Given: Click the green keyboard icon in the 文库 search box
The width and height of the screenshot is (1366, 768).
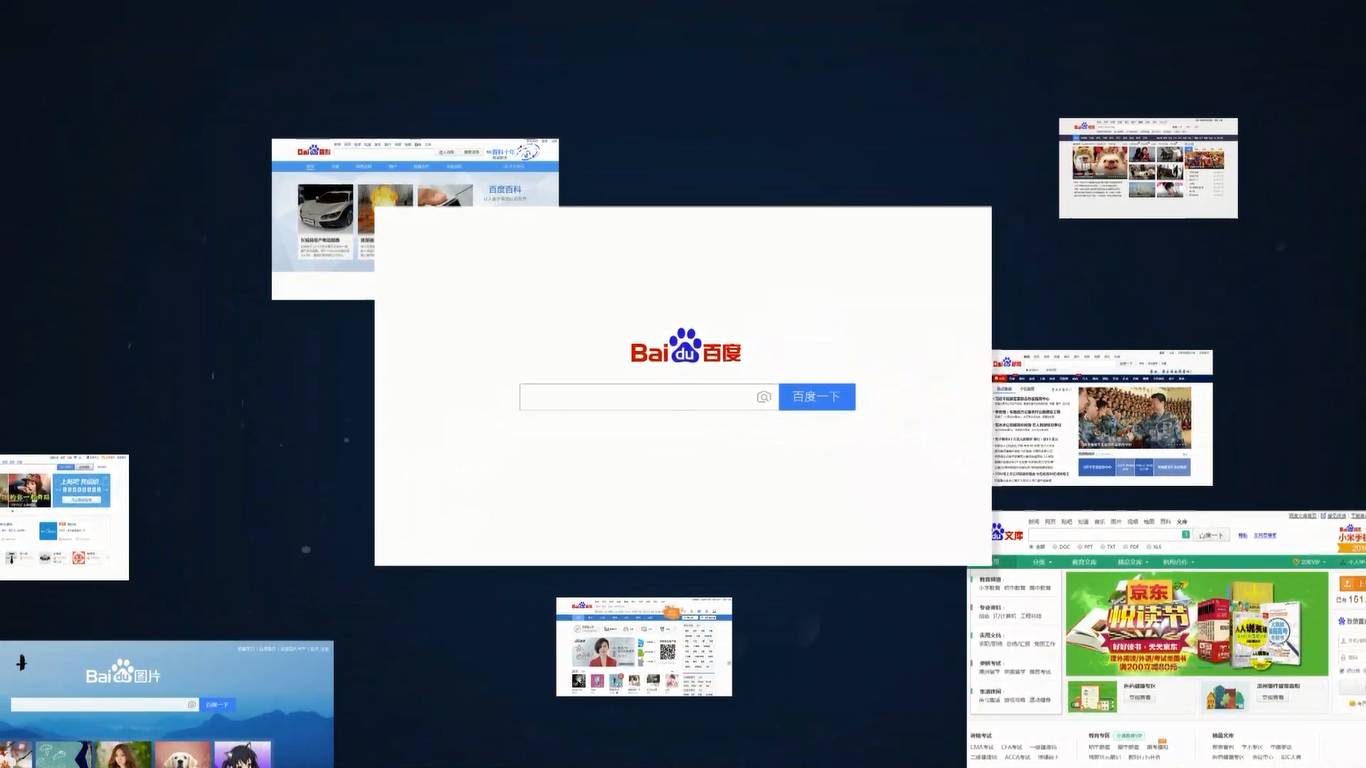Looking at the screenshot, I should (1187, 535).
